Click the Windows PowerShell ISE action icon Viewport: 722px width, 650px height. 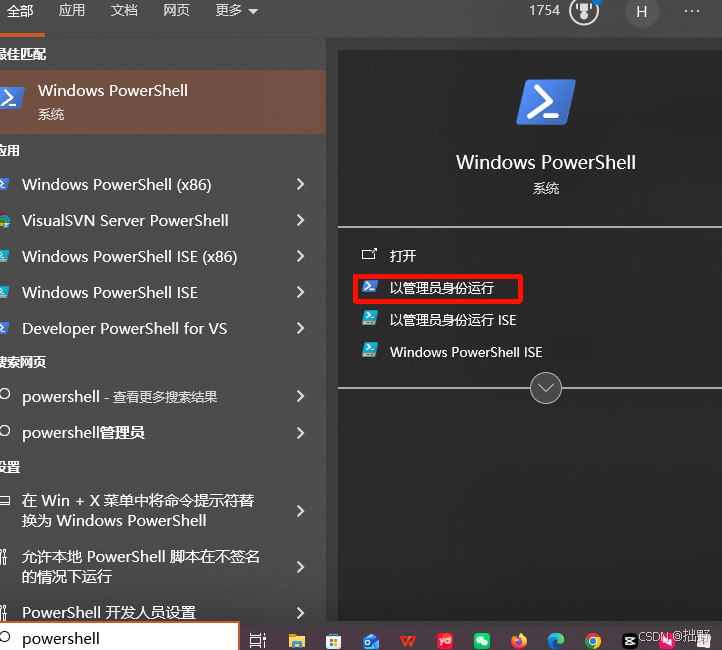[370, 351]
